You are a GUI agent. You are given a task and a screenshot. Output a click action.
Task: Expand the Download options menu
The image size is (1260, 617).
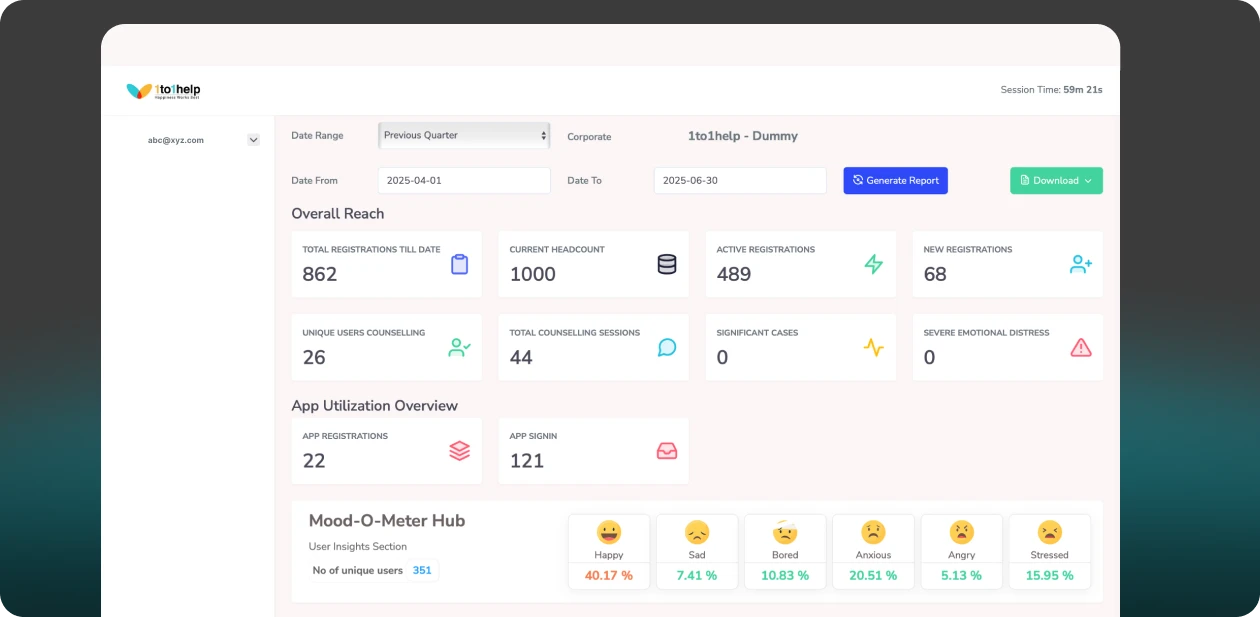[1056, 180]
